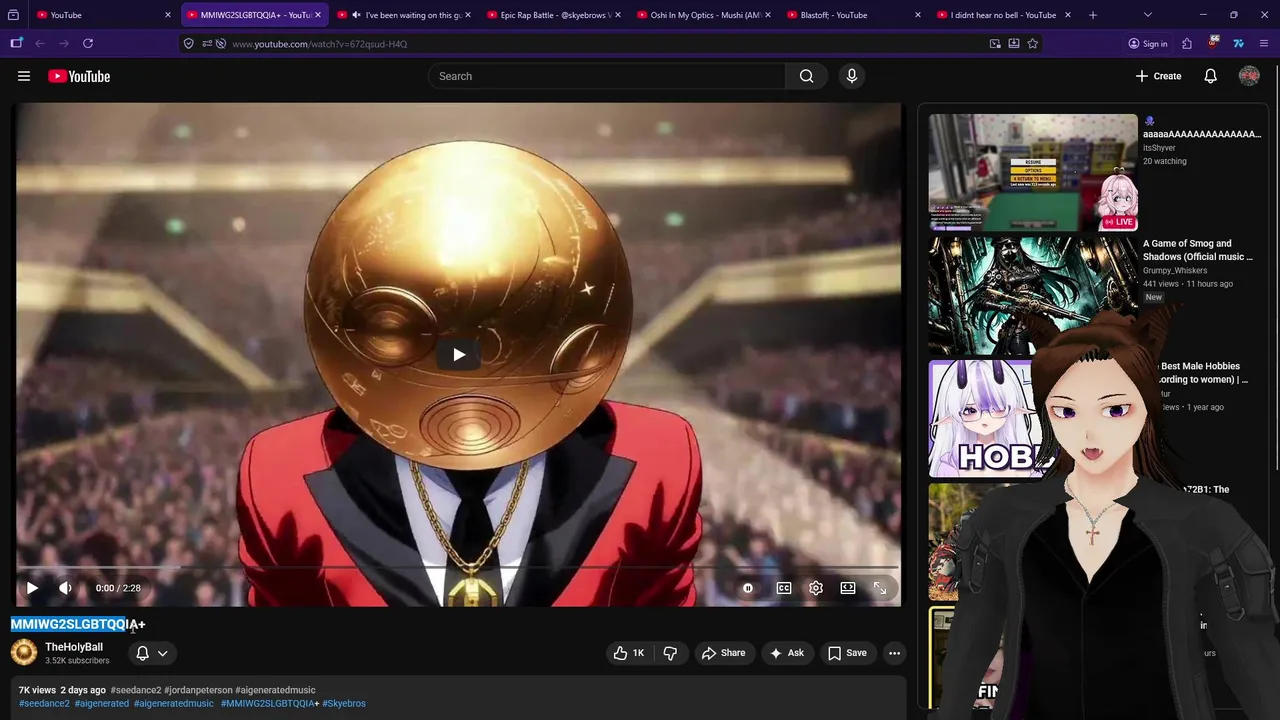Open the itsShyver live stream thumbnail

coord(1033,173)
